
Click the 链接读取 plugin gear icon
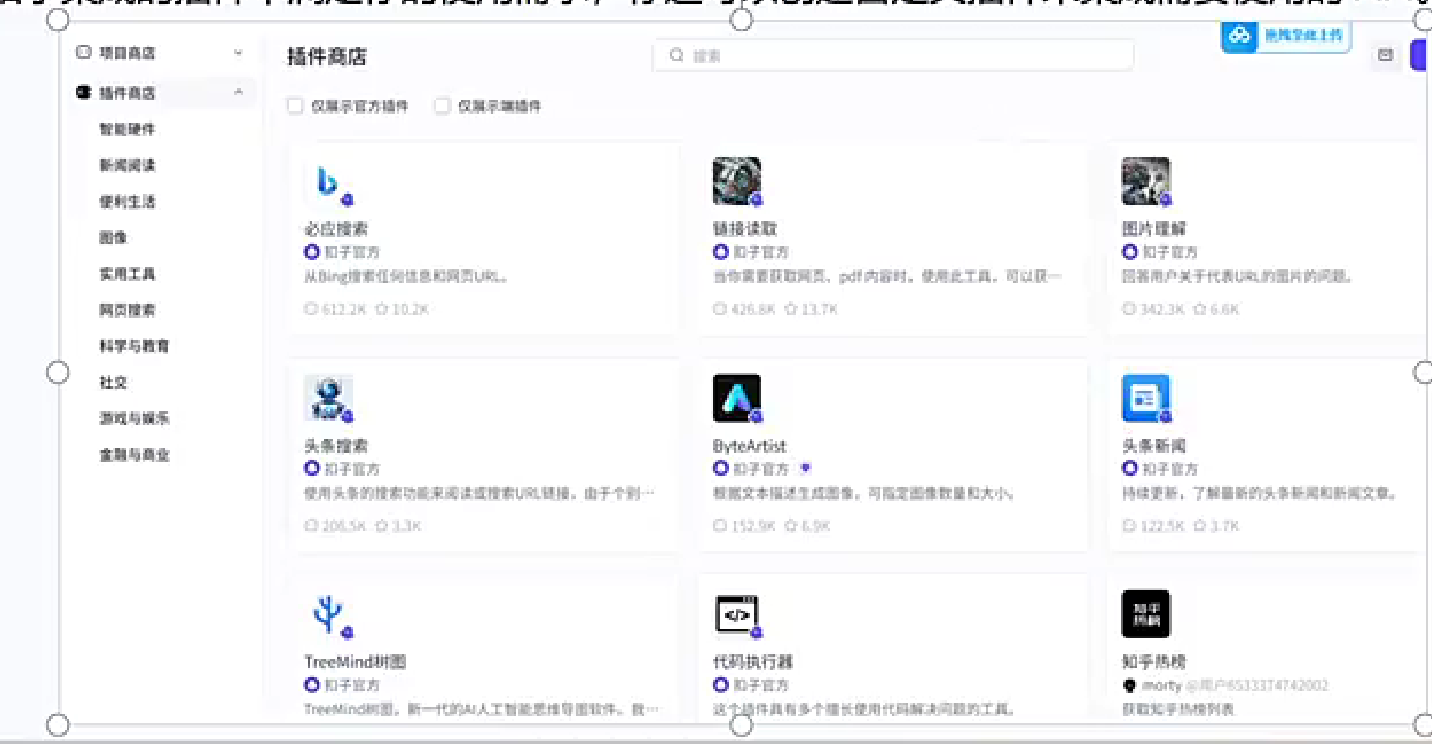[x=737, y=180]
